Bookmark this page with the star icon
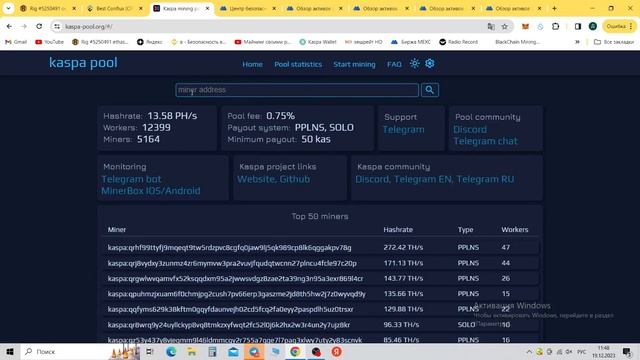 pyautogui.click(x=504, y=27)
